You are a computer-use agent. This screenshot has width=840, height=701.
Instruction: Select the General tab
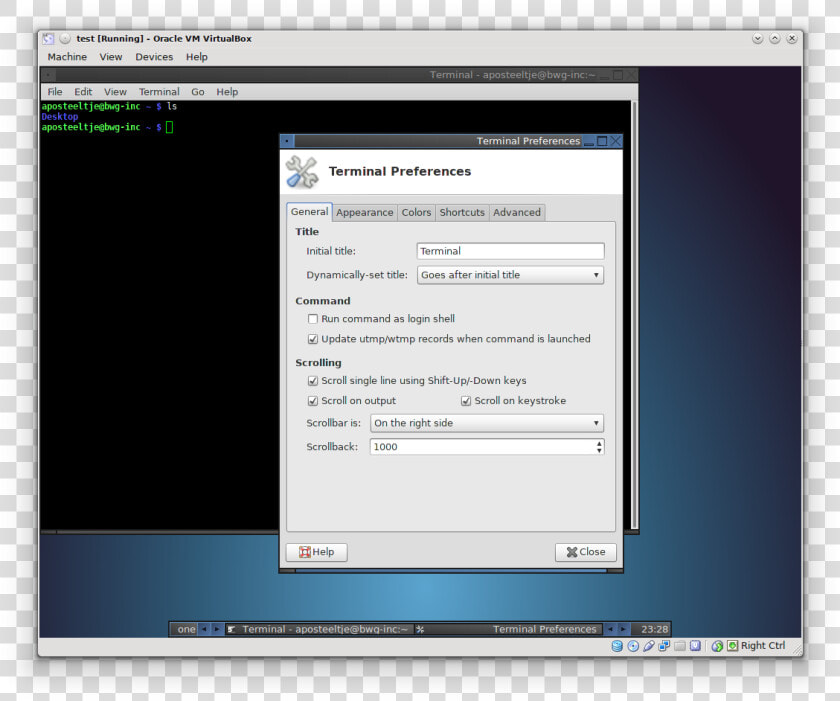[310, 212]
